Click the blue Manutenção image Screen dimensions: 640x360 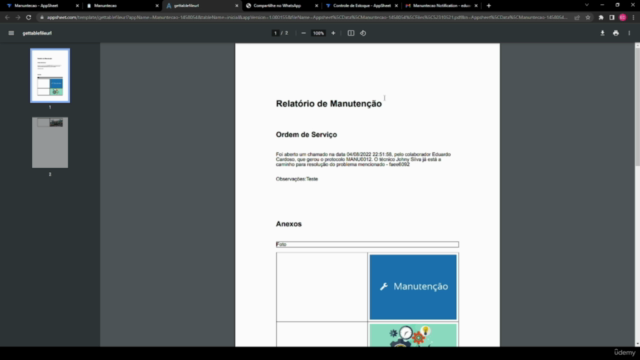(x=413, y=287)
